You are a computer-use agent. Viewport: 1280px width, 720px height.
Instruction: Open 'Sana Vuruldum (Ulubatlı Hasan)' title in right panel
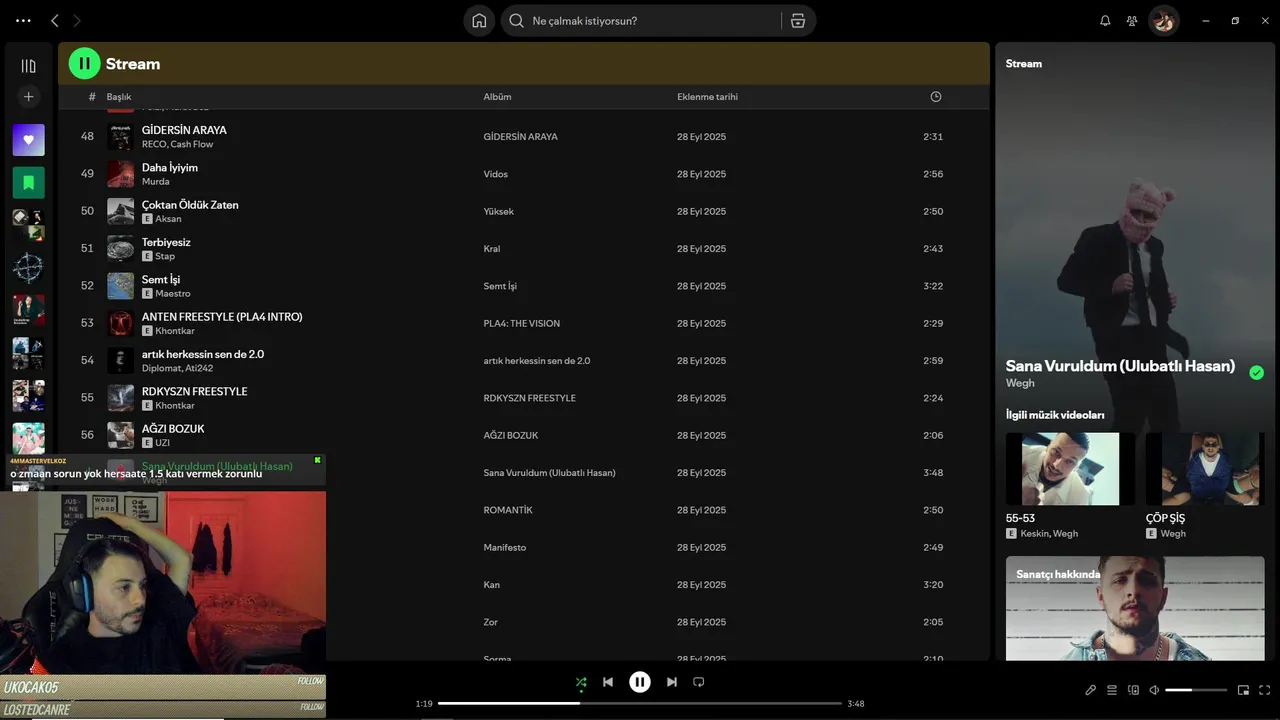point(1120,366)
